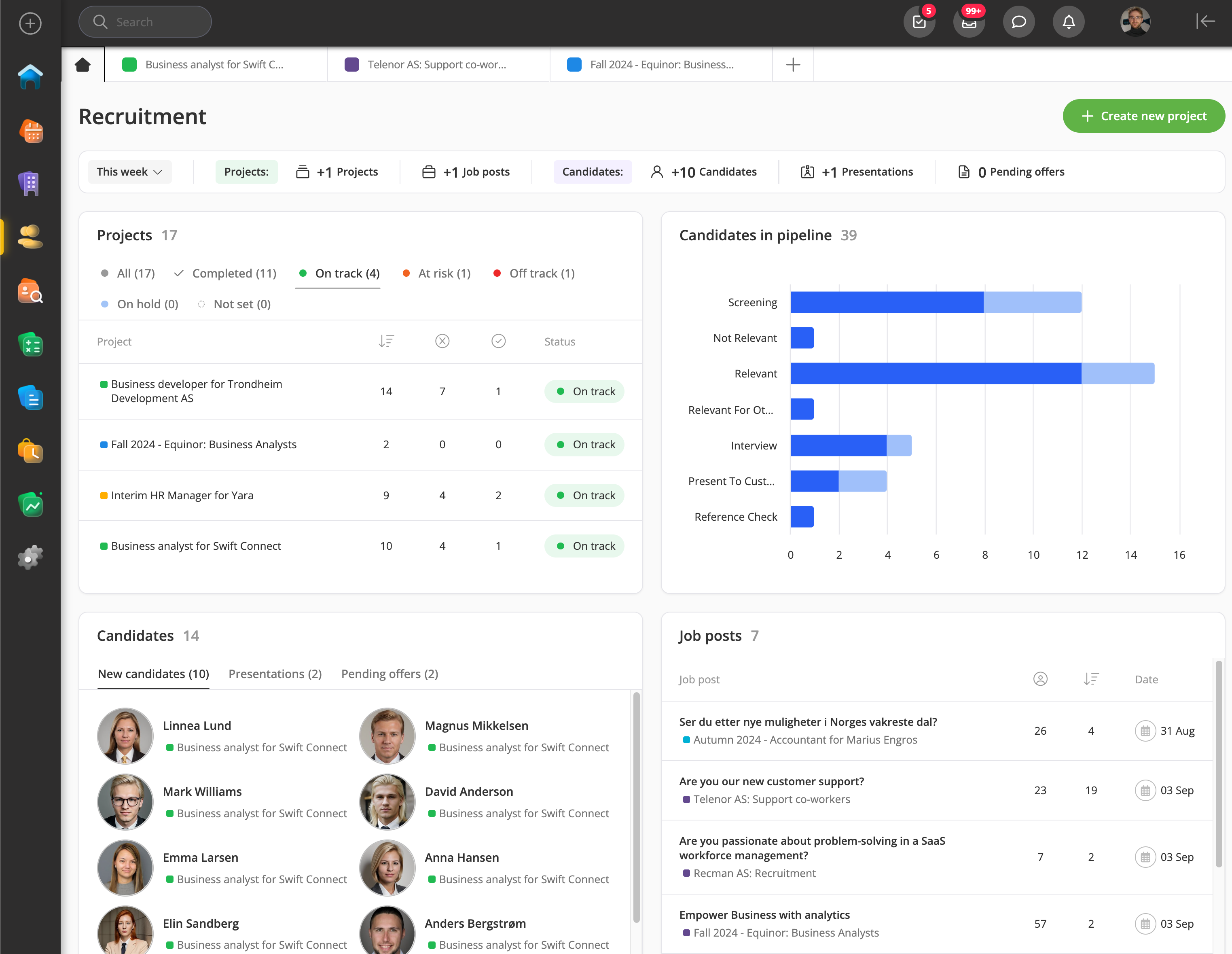Sort job posts by sort column icon
The width and height of the screenshot is (1232, 954).
[x=1091, y=679]
